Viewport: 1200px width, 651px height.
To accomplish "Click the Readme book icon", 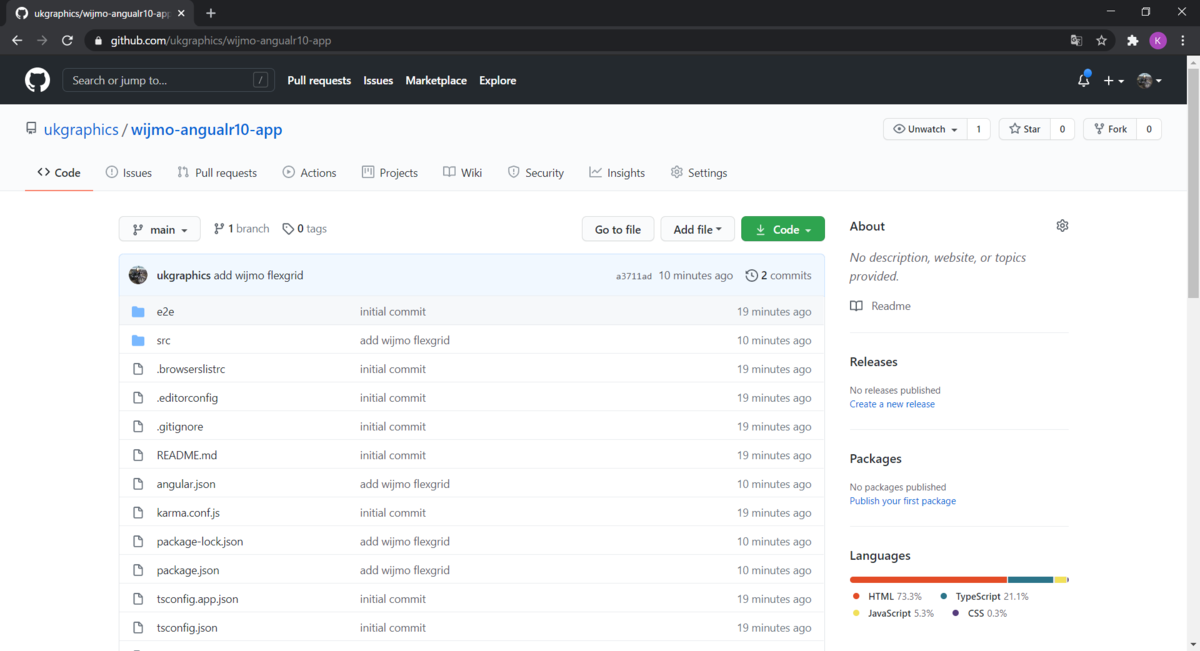I will [x=856, y=306].
